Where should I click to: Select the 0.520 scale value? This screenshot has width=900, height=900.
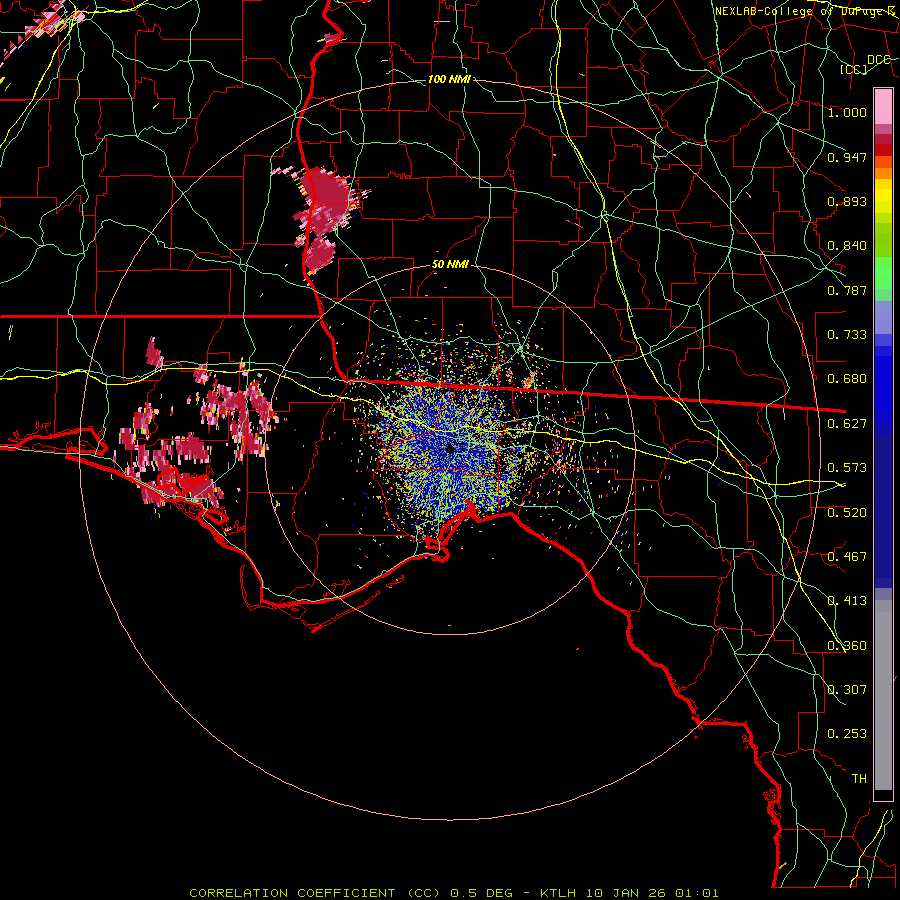(x=847, y=513)
